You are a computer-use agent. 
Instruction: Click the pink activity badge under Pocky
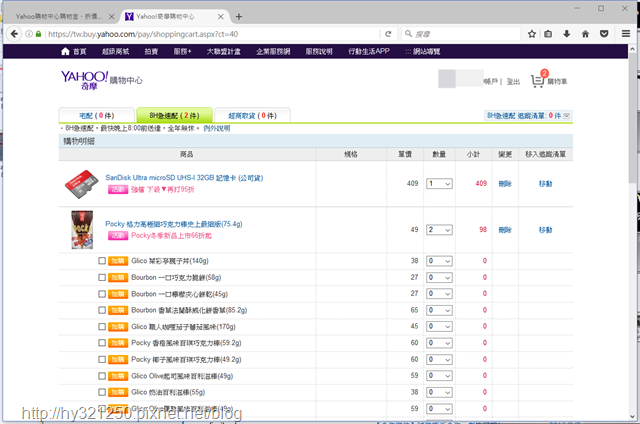click(x=118, y=235)
